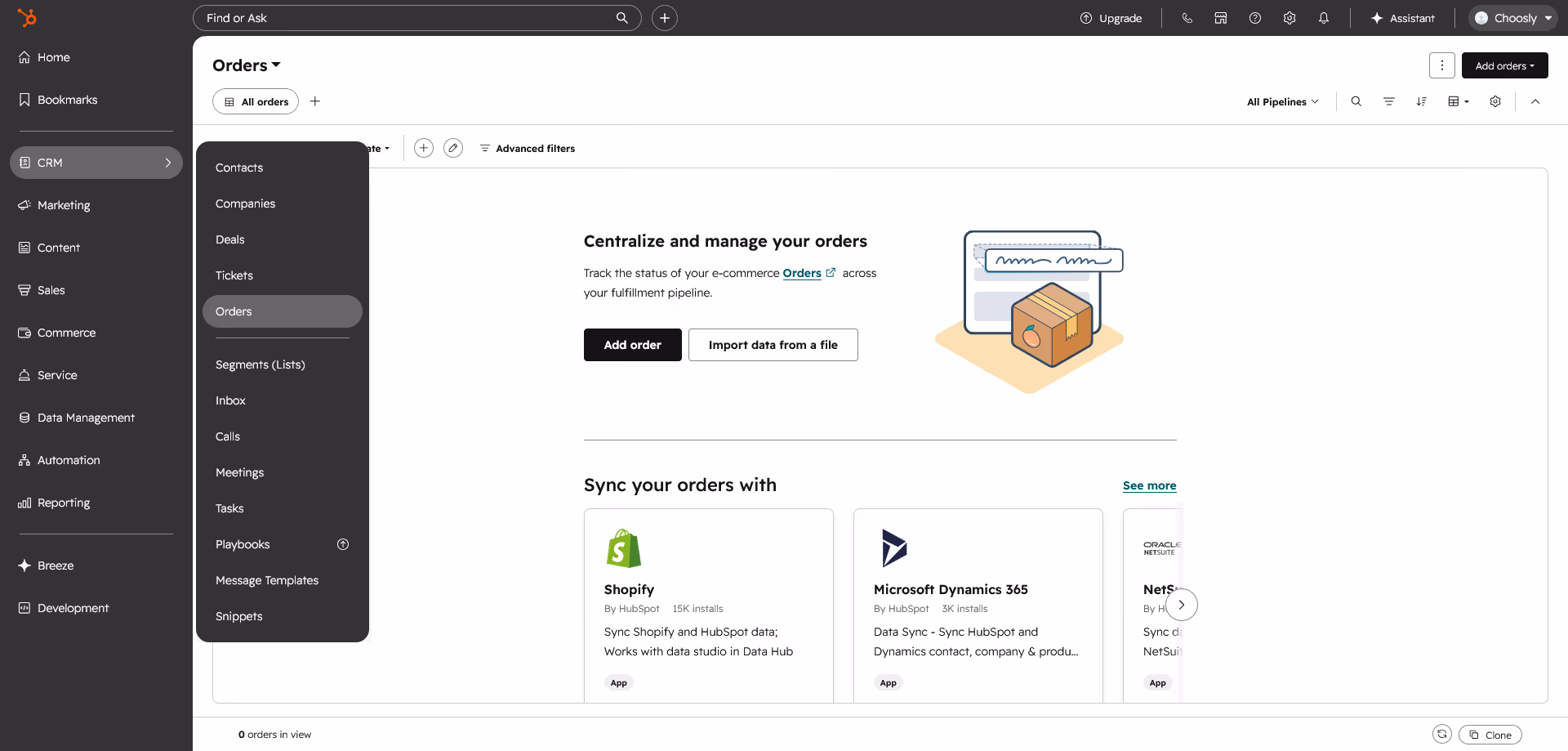Click the refresh icon next to Clone

[1442, 735]
